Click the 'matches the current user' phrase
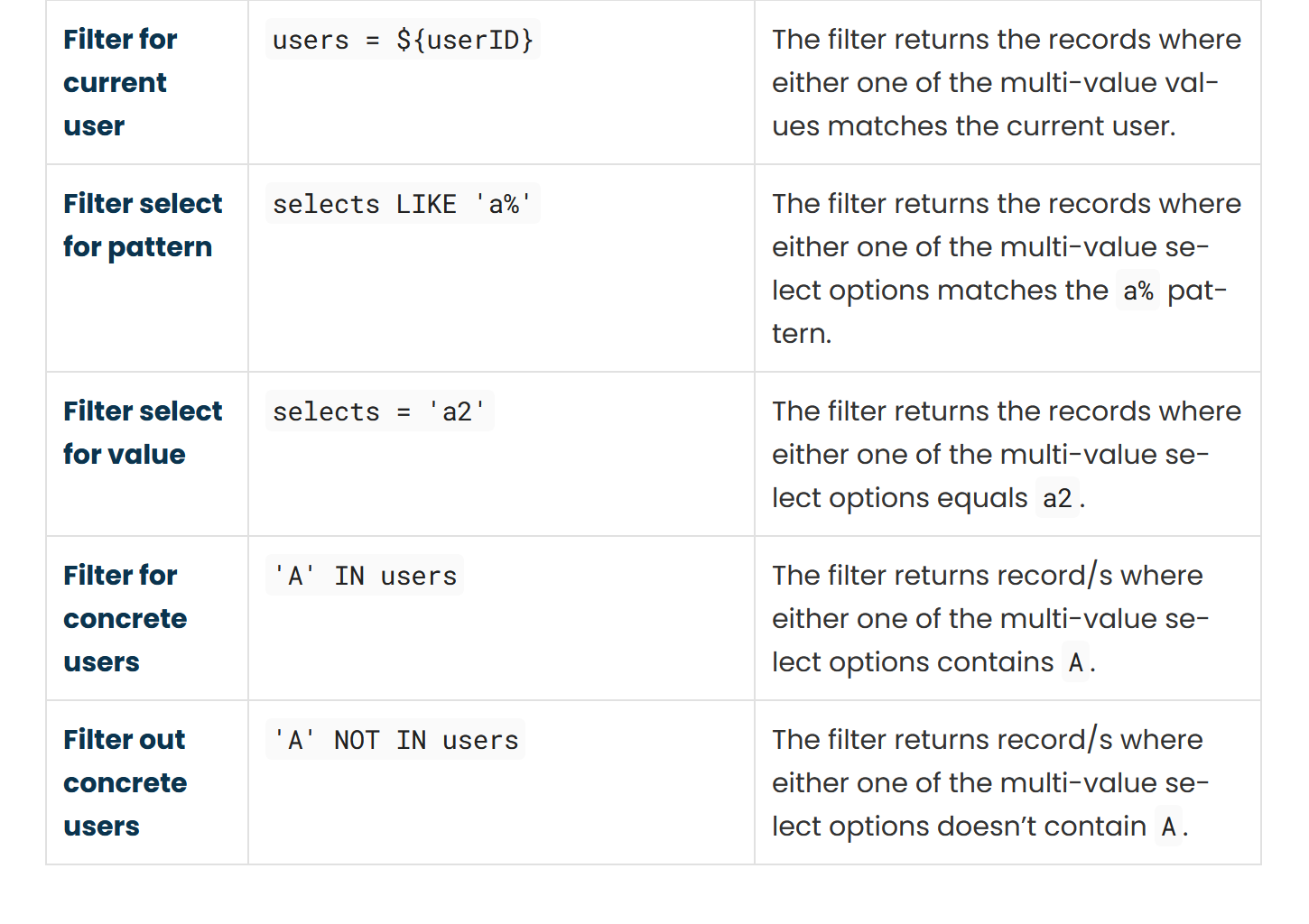 pyautogui.click(x=1000, y=126)
